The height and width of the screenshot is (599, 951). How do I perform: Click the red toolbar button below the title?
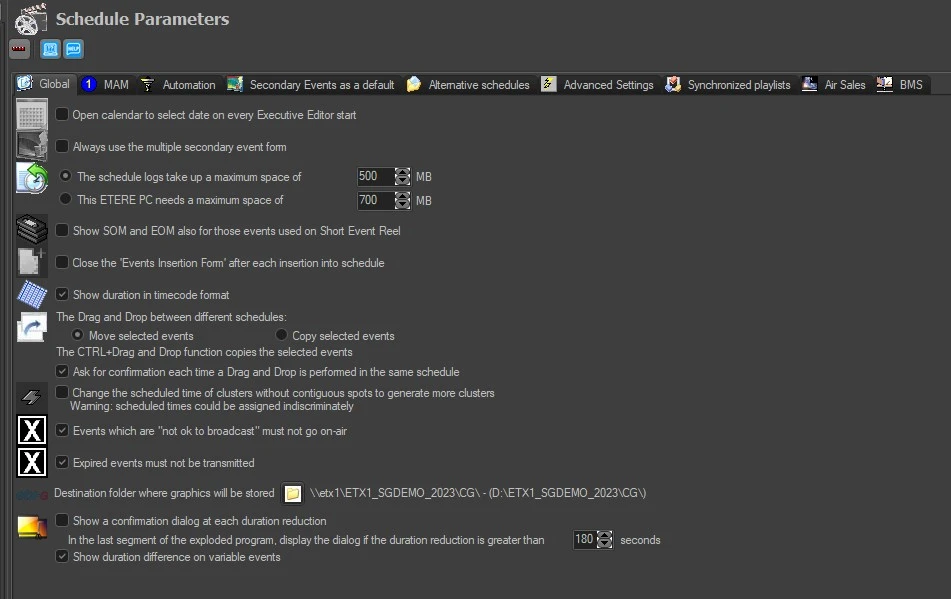19,49
